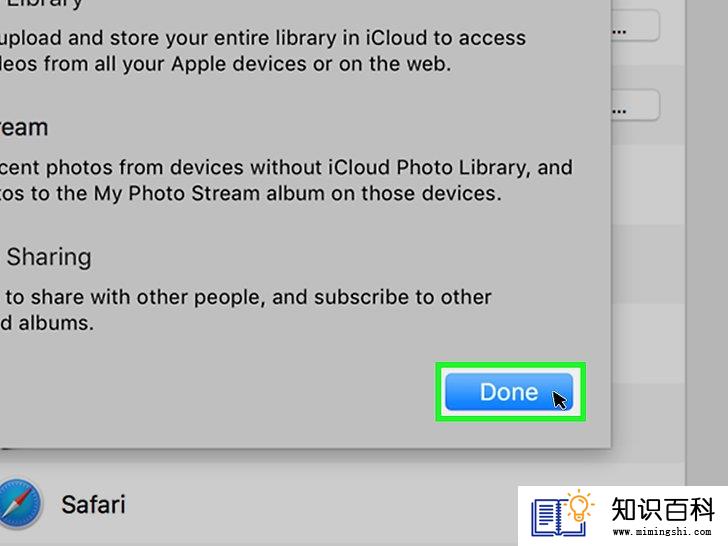Click the upper Options ellipsis button
This screenshot has height=546, width=728.
pyautogui.click(x=635, y=26)
